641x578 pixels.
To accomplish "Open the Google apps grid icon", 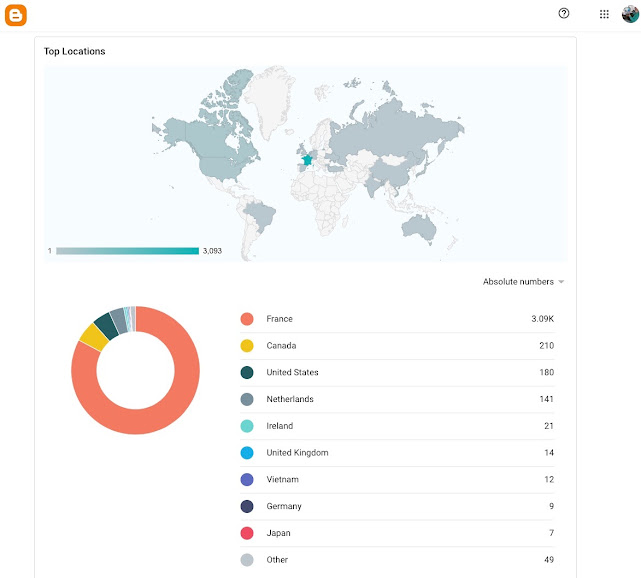I will (604, 14).
